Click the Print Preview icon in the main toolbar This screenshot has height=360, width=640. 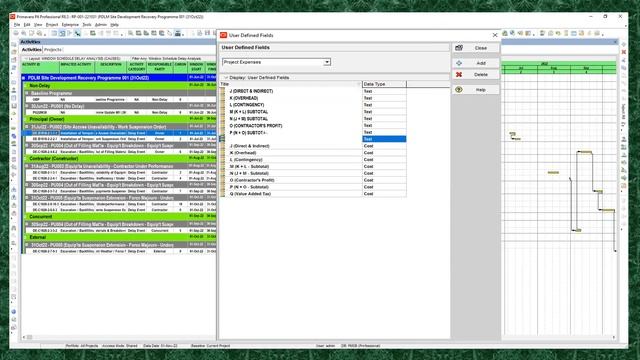click(x=24, y=33)
